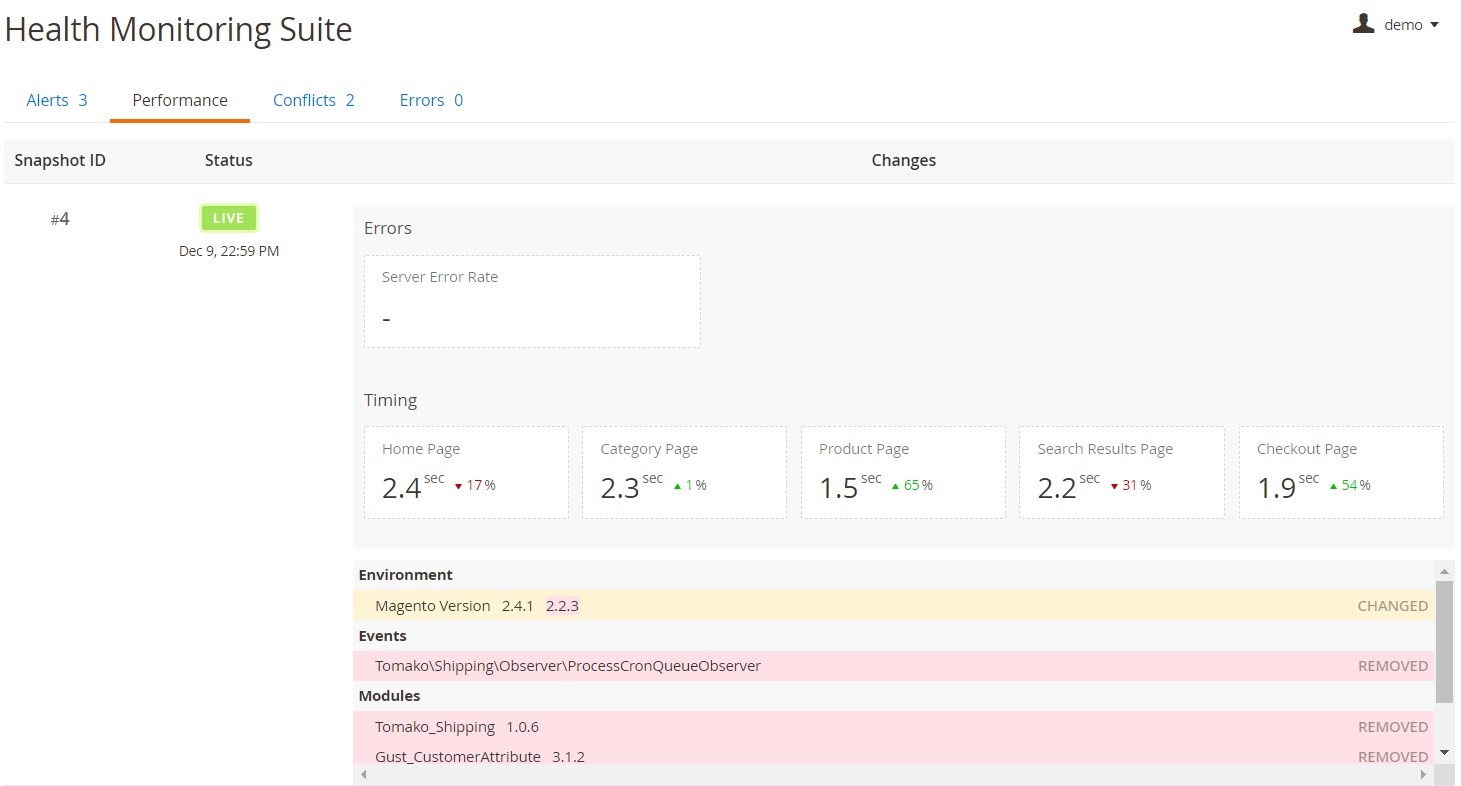1461x786 pixels.
Task: Select the Server Error Rate card
Action: (x=532, y=301)
